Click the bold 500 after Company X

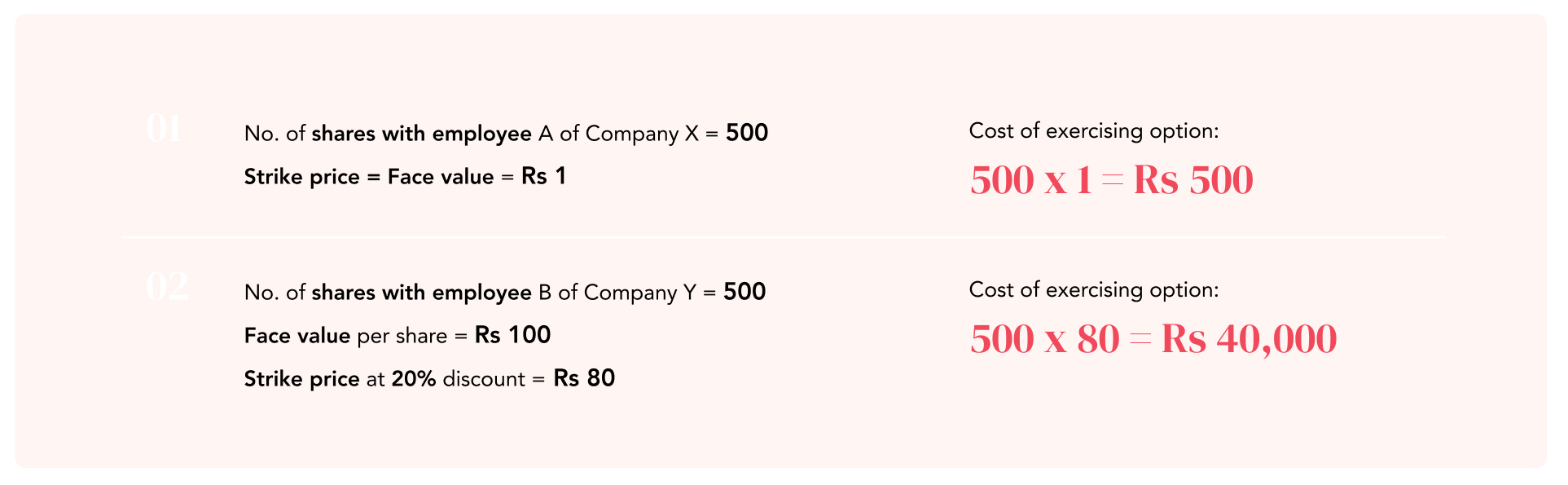747,133
